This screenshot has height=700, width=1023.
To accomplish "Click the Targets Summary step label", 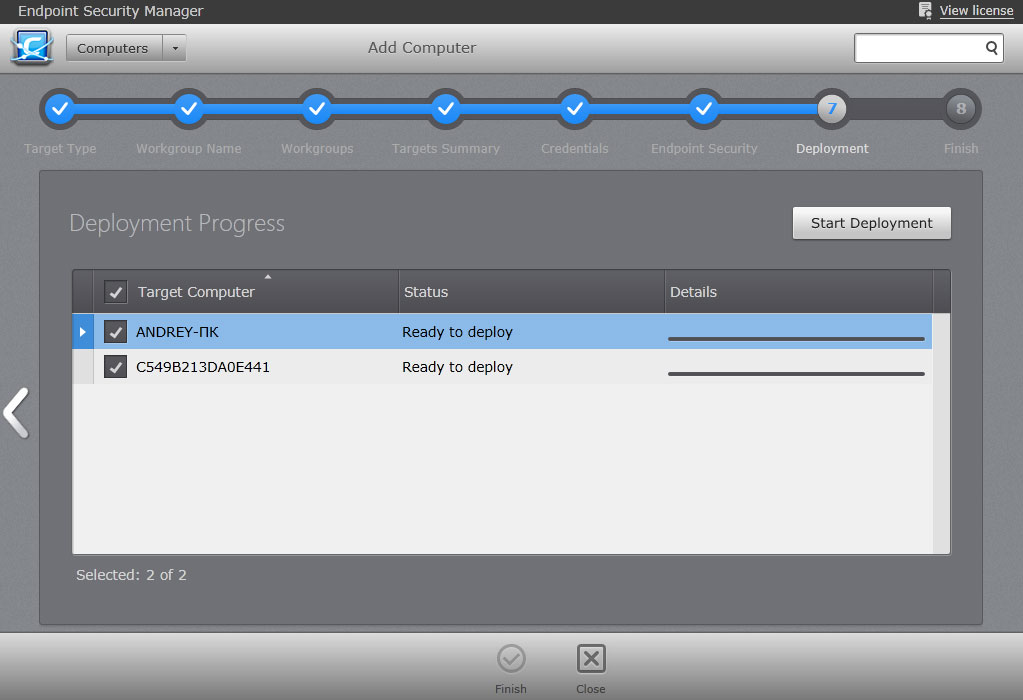I will [x=446, y=149].
